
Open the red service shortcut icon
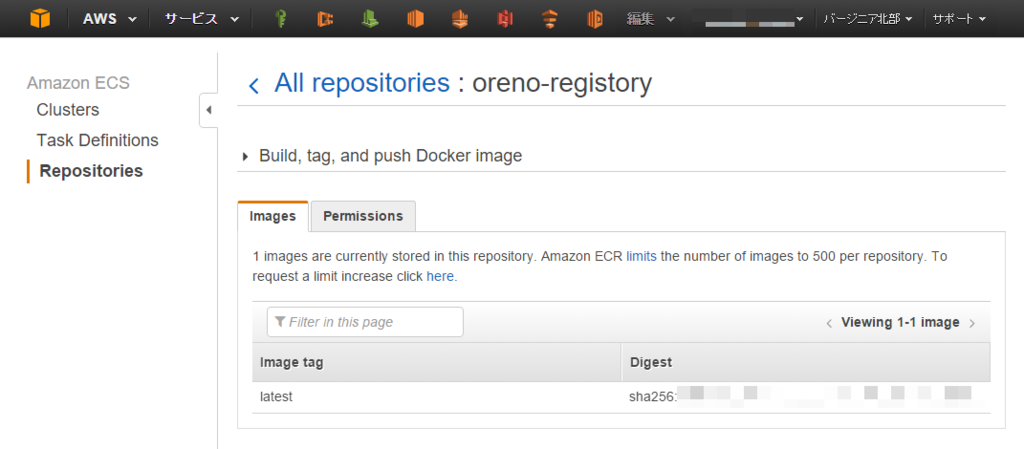pos(505,20)
